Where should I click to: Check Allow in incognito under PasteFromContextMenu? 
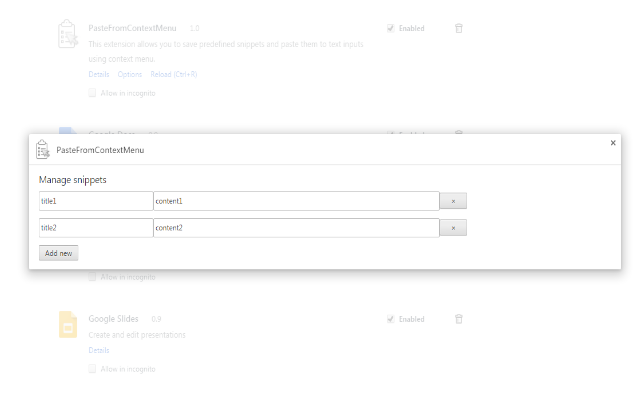point(92,93)
